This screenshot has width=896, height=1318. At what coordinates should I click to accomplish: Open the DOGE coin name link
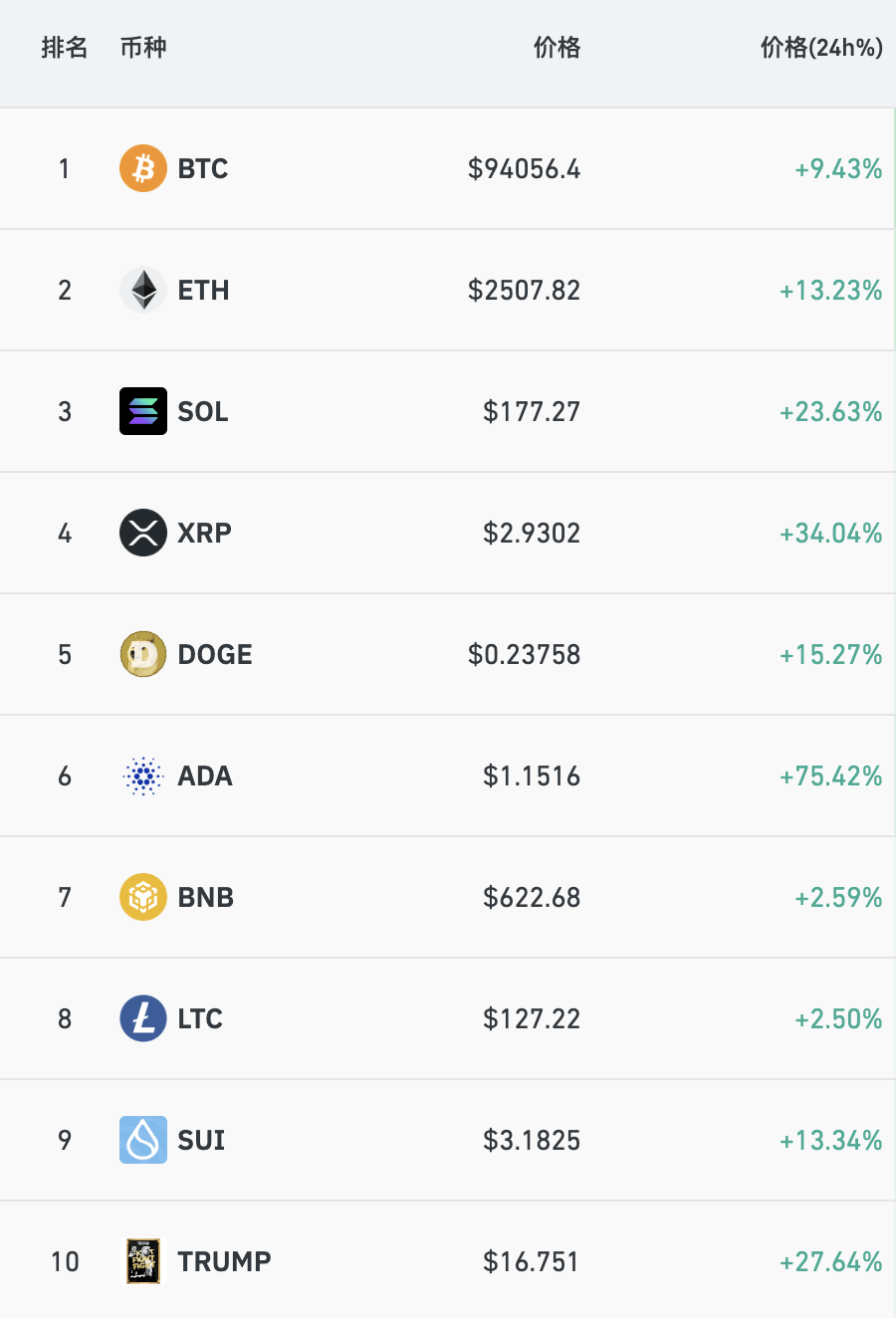coord(215,655)
